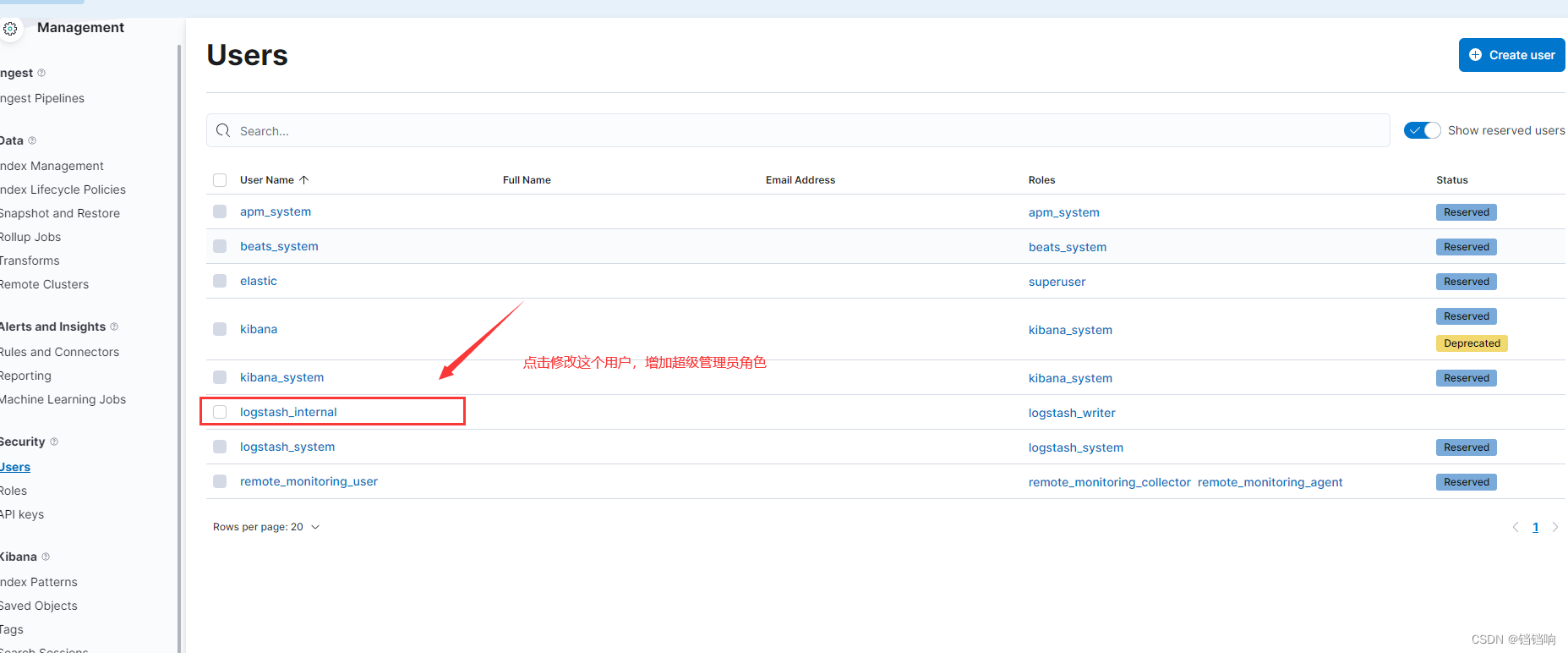Viewport: 1568px width, 653px height.
Task: Open the apm_system user link
Action: (x=276, y=211)
